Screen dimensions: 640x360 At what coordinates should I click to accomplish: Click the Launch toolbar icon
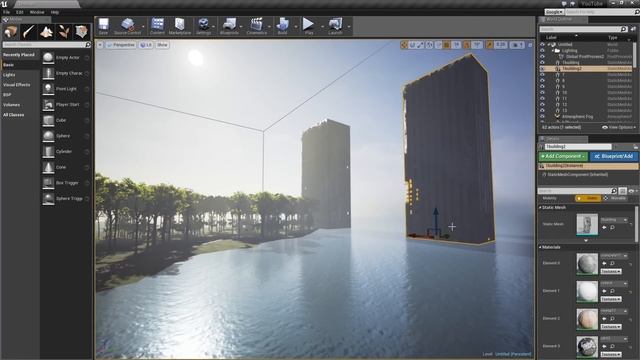click(x=335, y=26)
